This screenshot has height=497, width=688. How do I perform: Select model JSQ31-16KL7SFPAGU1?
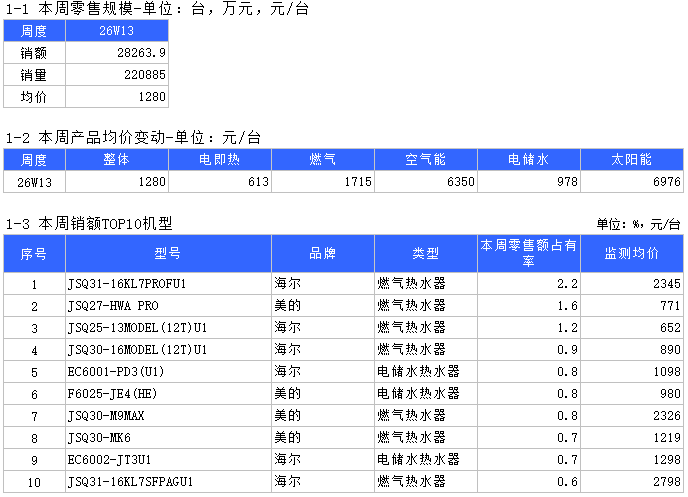130,482
